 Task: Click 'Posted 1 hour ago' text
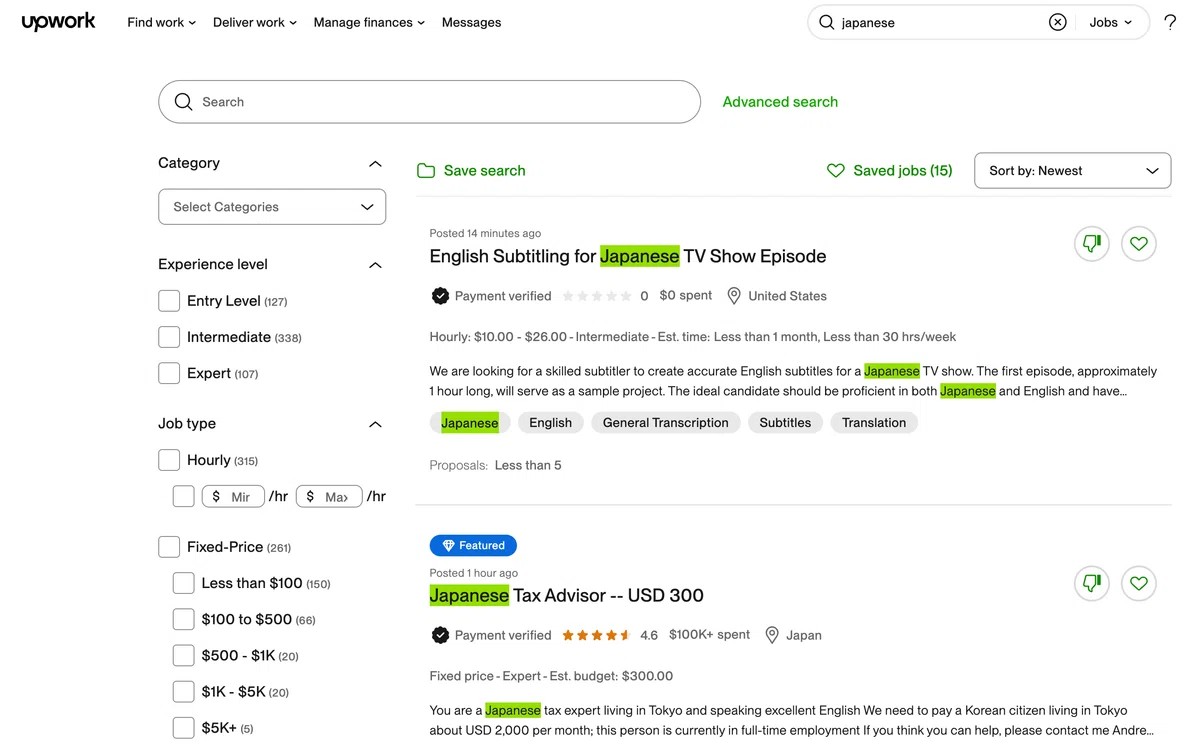tap(474, 573)
